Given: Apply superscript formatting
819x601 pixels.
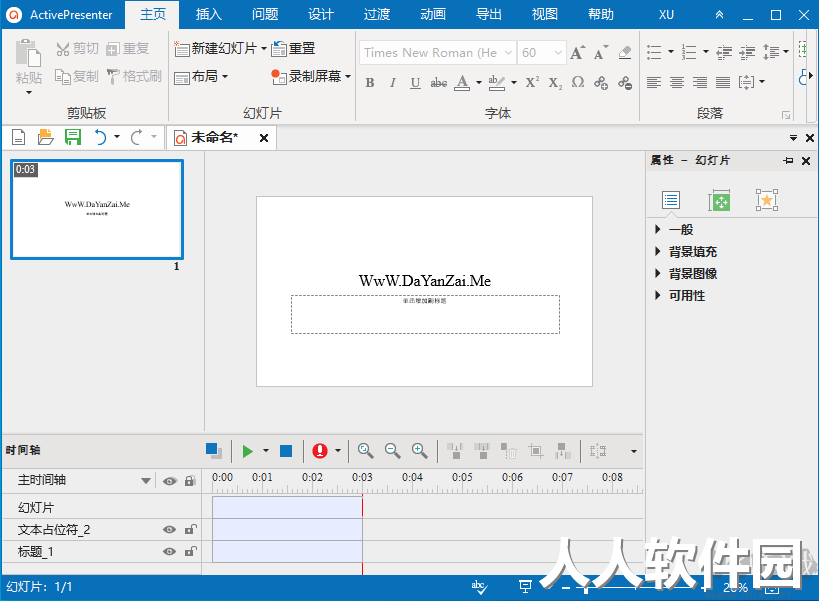Looking at the screenshot, I should point(532,83).
